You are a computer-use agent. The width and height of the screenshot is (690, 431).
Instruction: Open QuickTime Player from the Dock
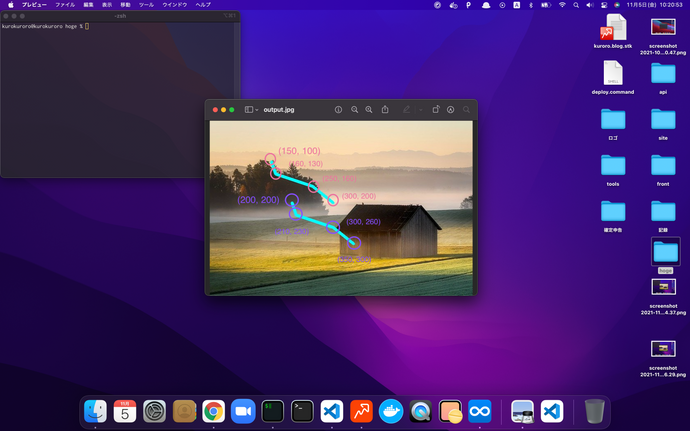(420, 411)
